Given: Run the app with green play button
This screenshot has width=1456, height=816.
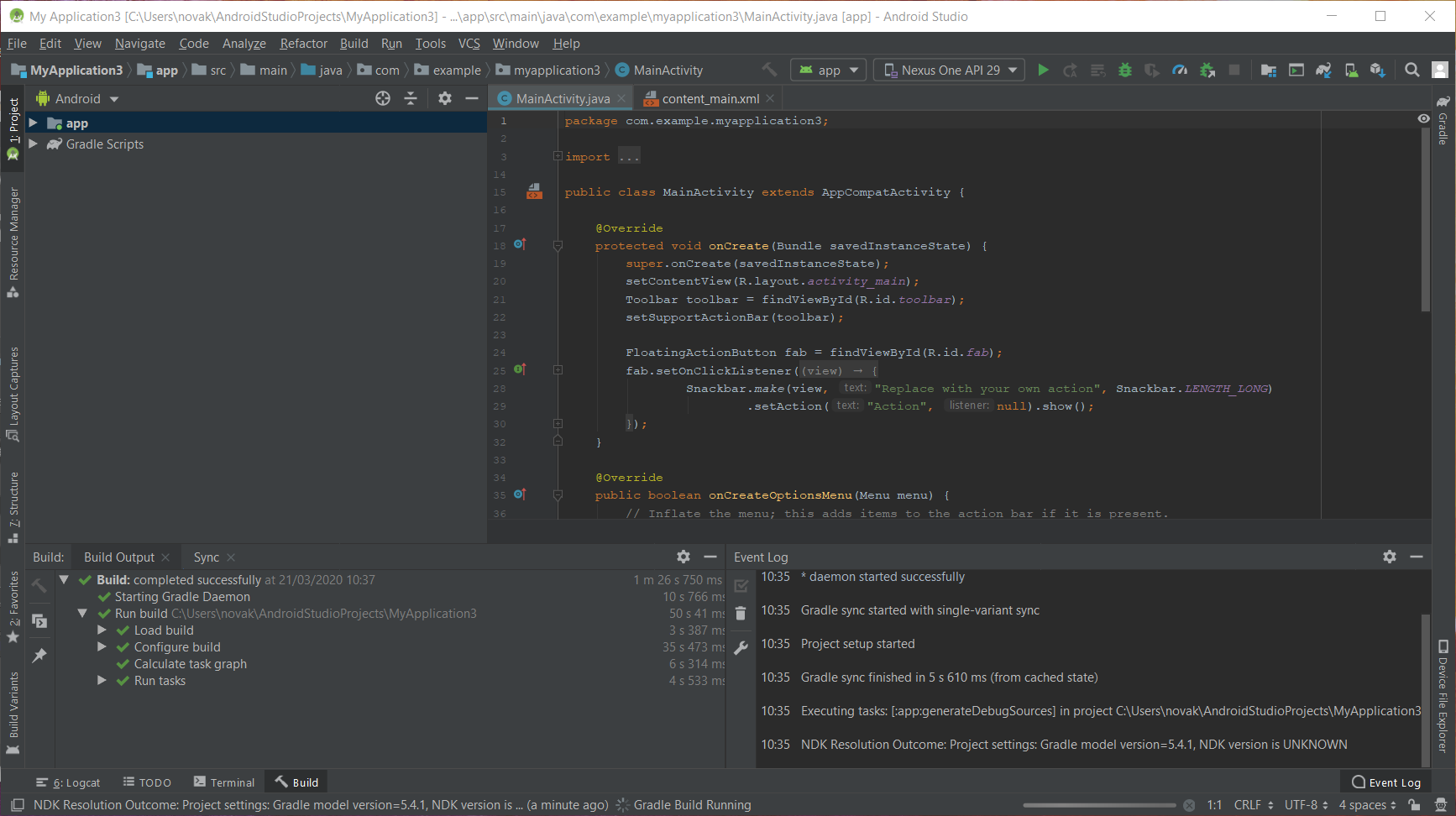Looking at the screenshot, I should pyautogui.click(x=1043, y=71).
